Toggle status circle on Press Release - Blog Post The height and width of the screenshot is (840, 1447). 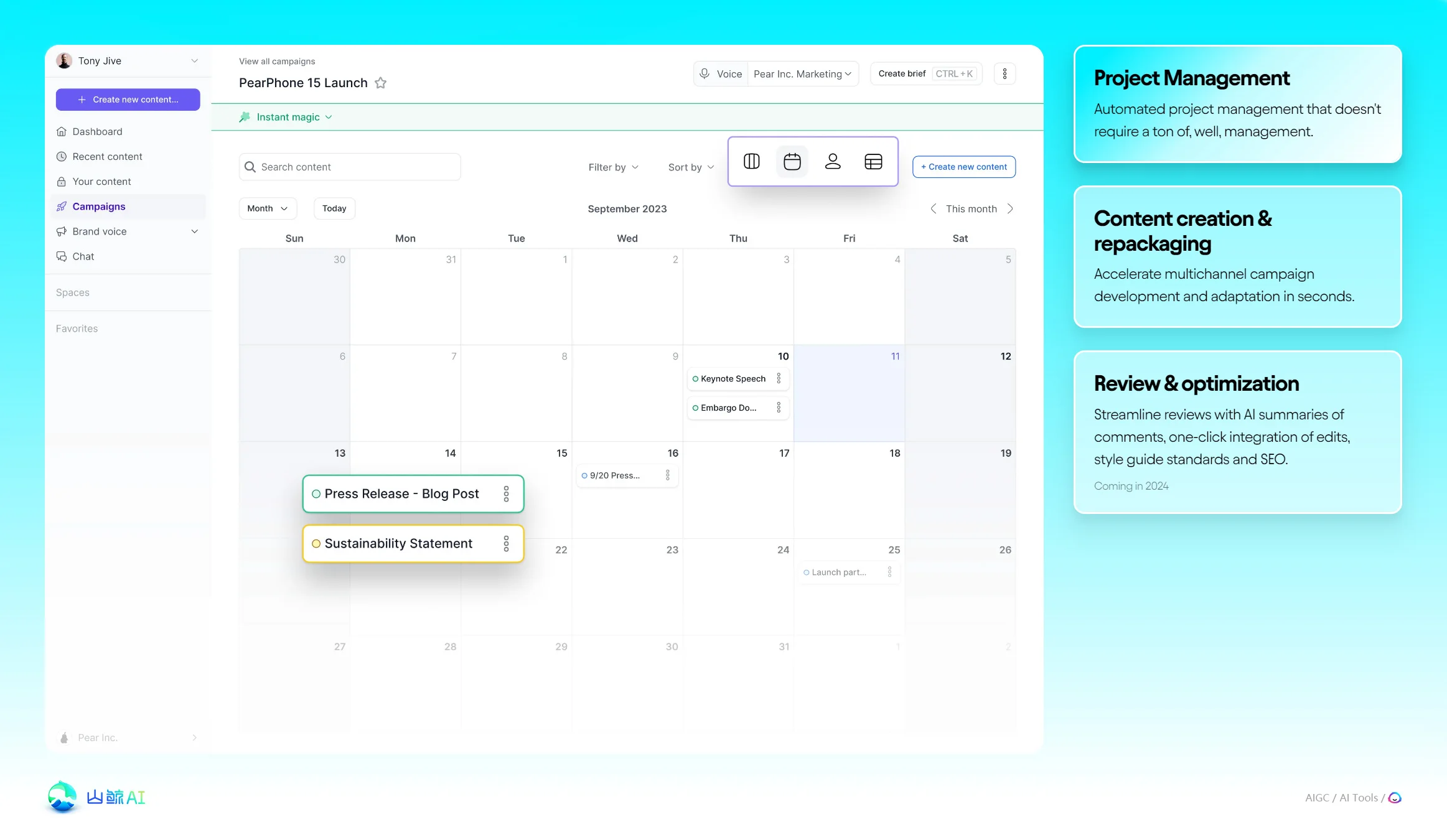point(316,494)
